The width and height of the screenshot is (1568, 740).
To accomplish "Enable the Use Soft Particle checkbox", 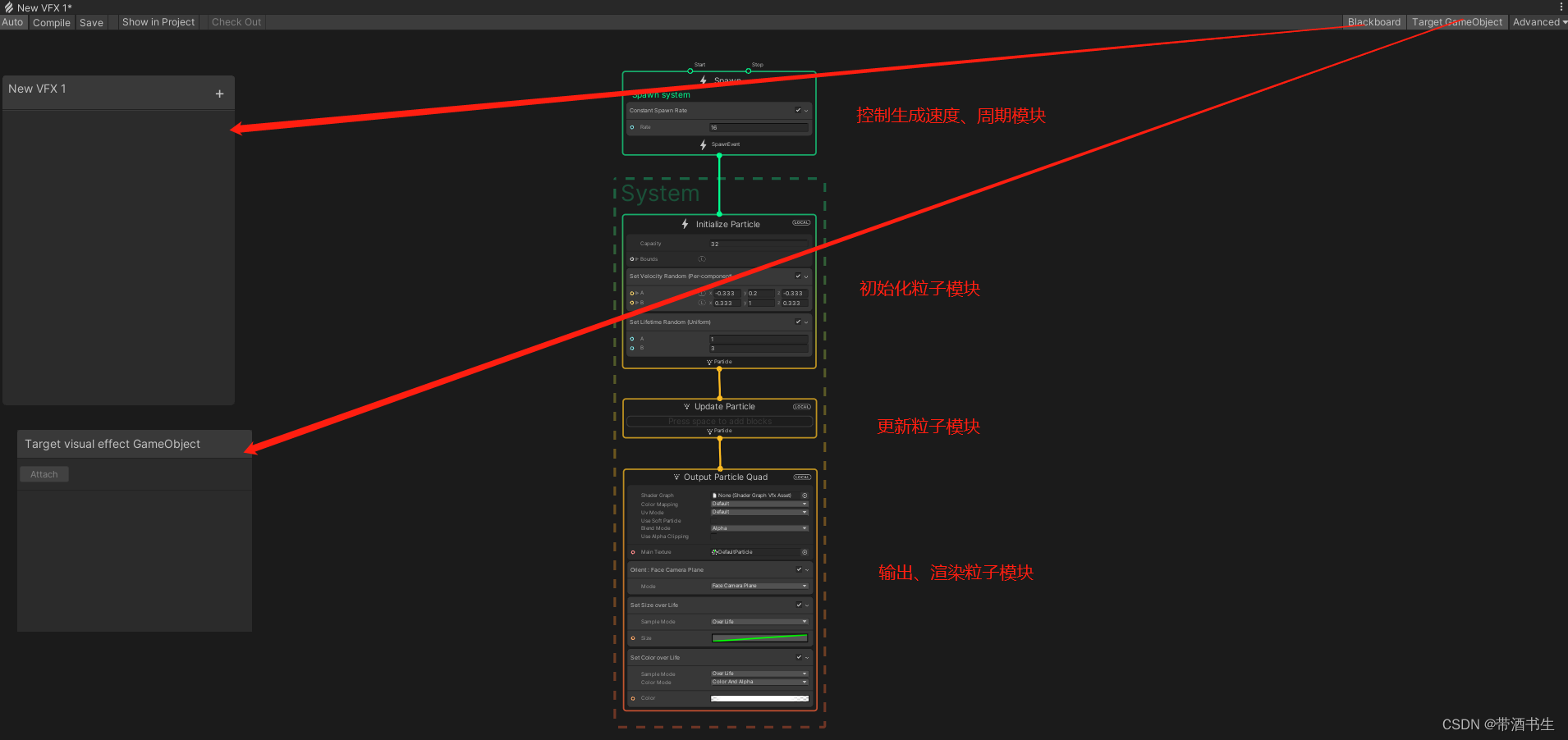I will tap(713, 520).
